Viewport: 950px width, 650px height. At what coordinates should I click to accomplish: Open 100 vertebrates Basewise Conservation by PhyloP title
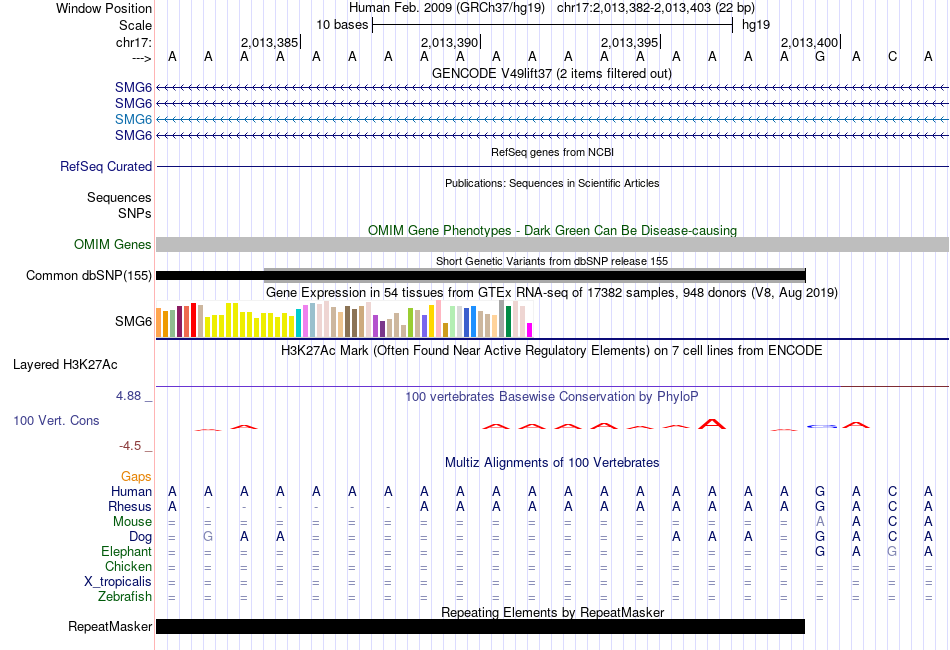[551, 397]
